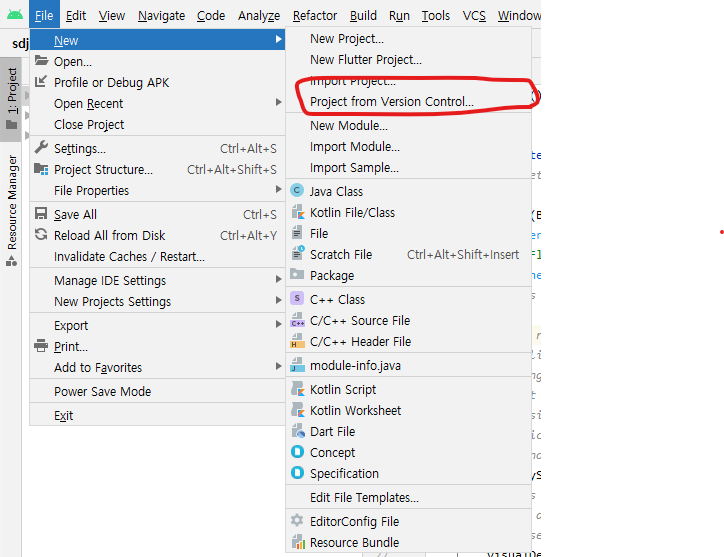The image size is (724, 557).
Task: Open the View menu
Action: [x=112, y=16]
